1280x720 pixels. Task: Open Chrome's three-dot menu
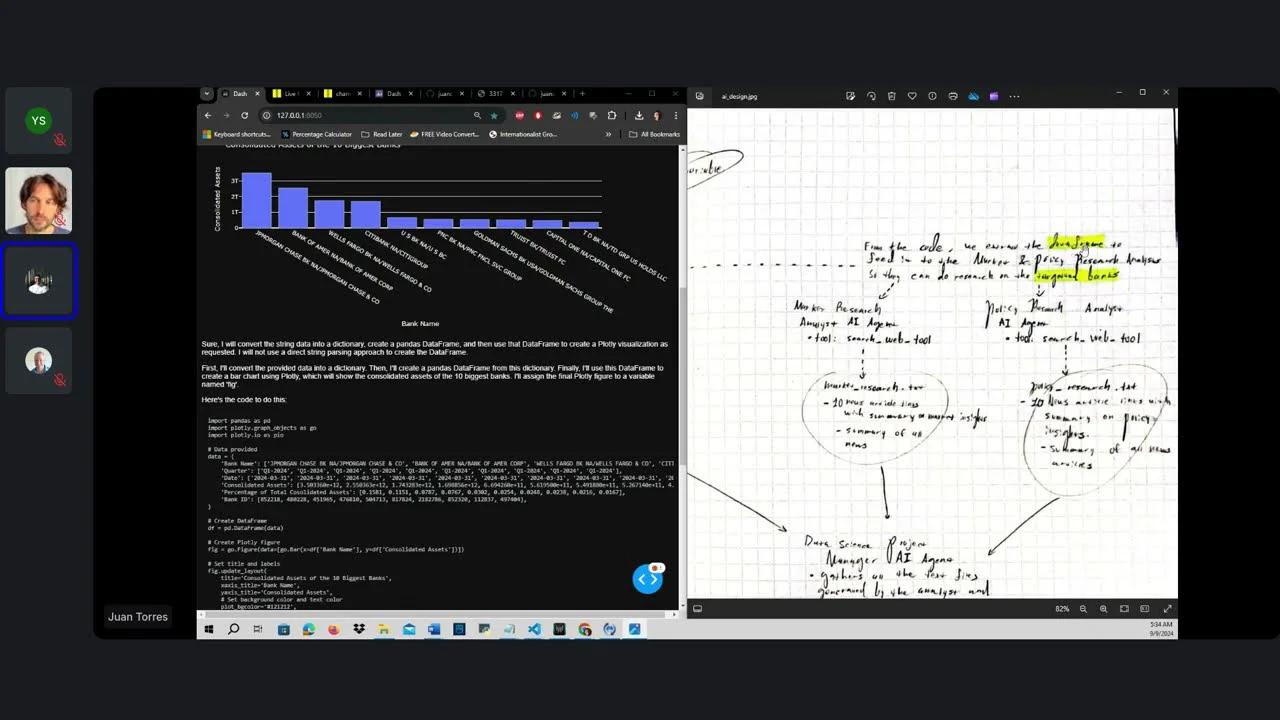point(676,115)
